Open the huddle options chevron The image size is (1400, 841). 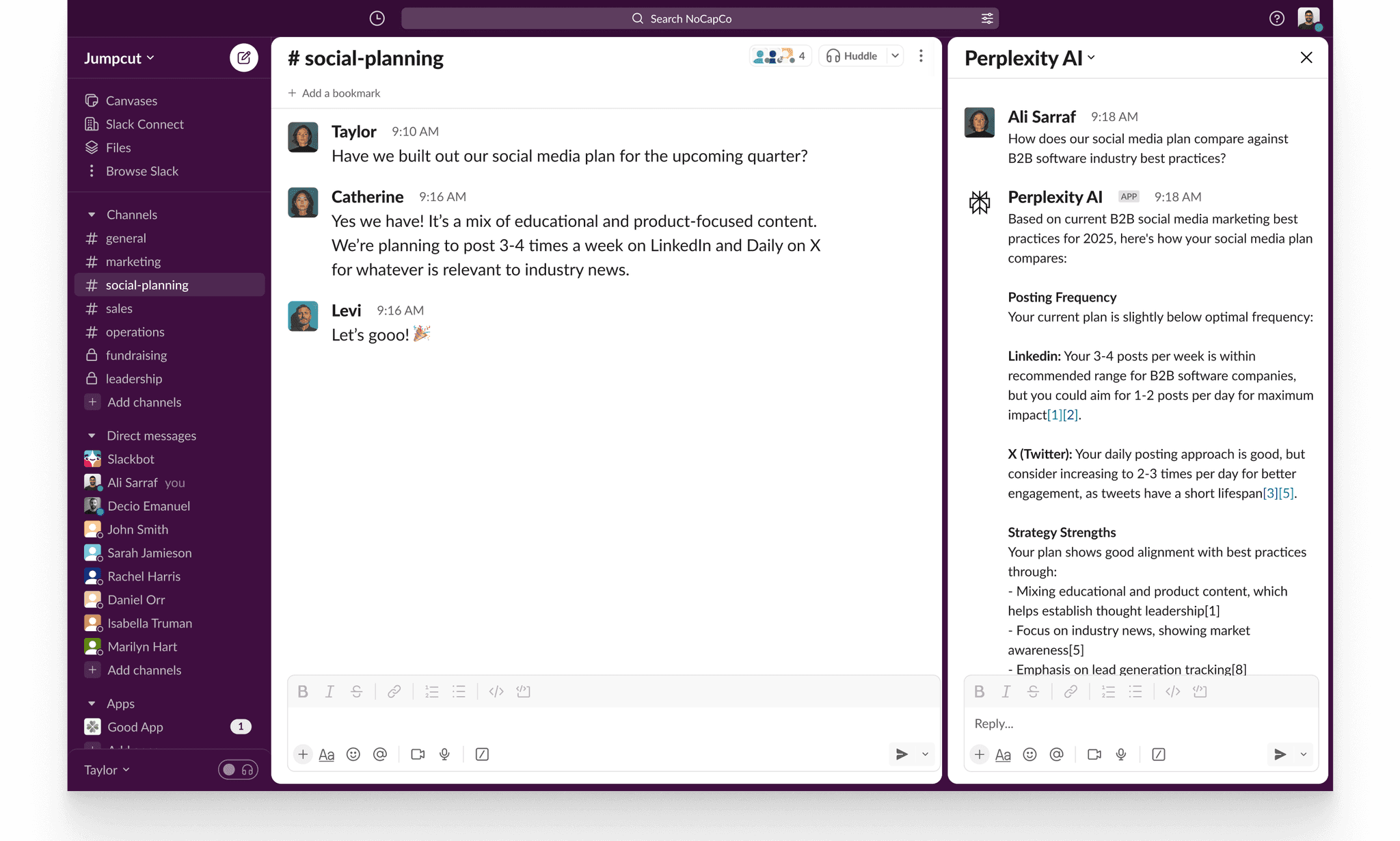896,55
